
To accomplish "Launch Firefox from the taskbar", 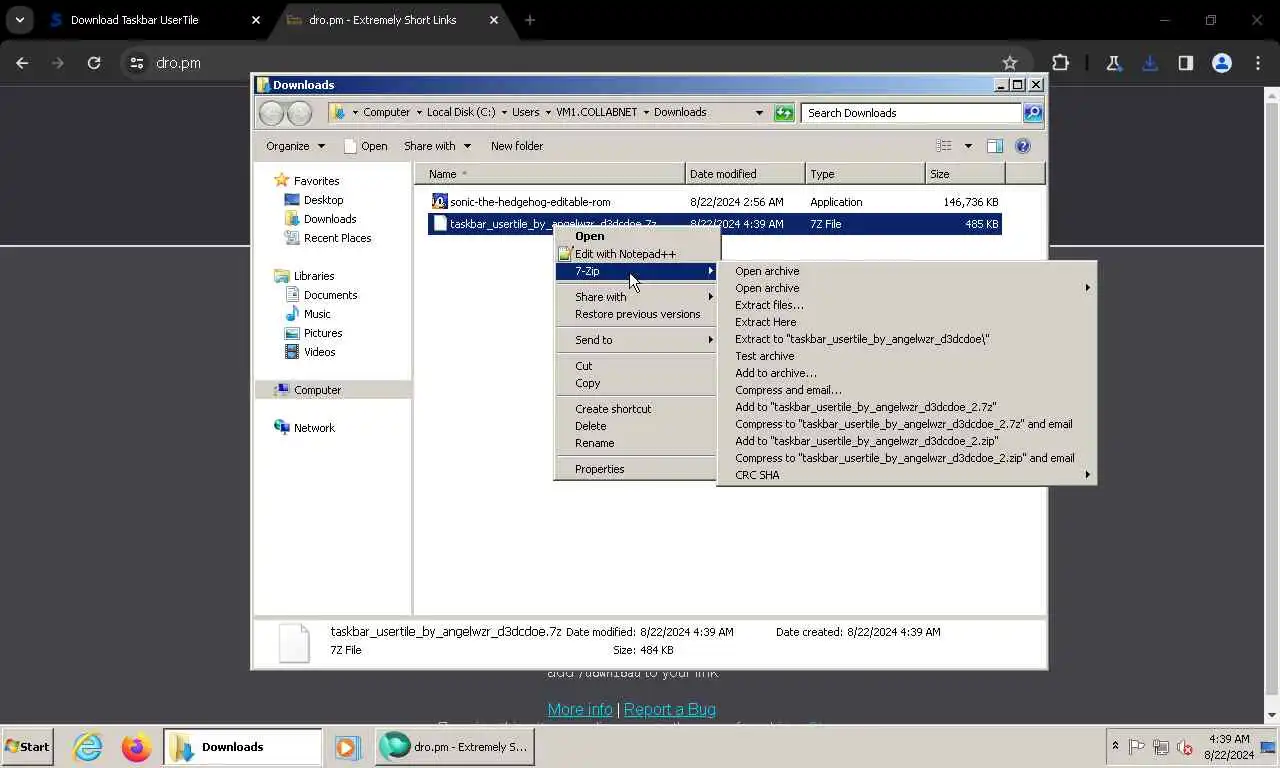I will (136, 746).
